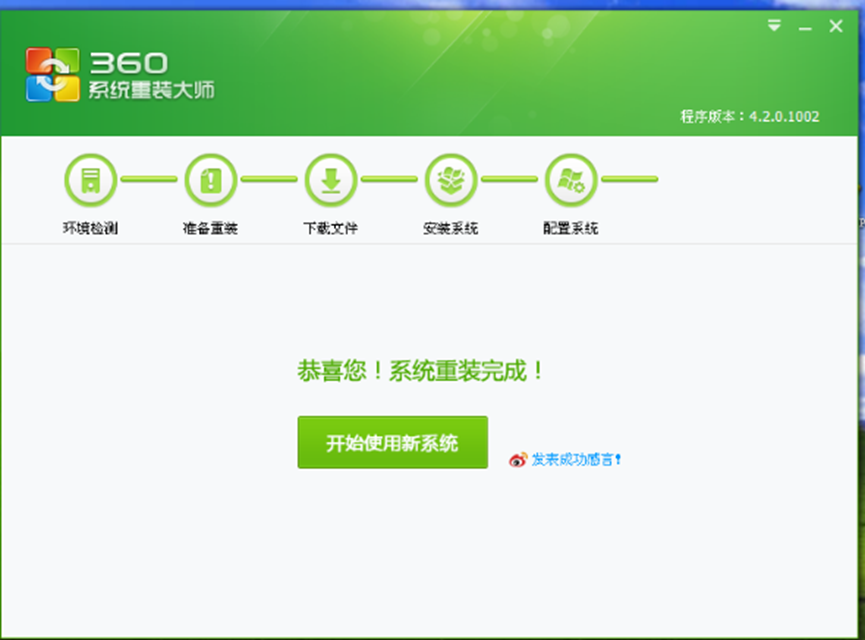Click the 环境检测 step circle icon
The width and height of the screenshot is (865, 640).
click(91, 180)
